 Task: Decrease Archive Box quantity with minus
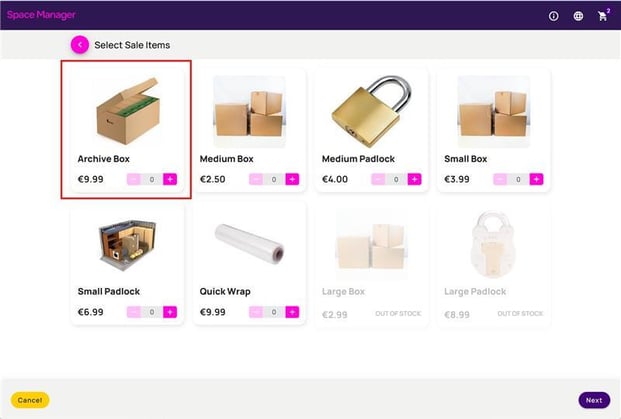click(134, 179)
